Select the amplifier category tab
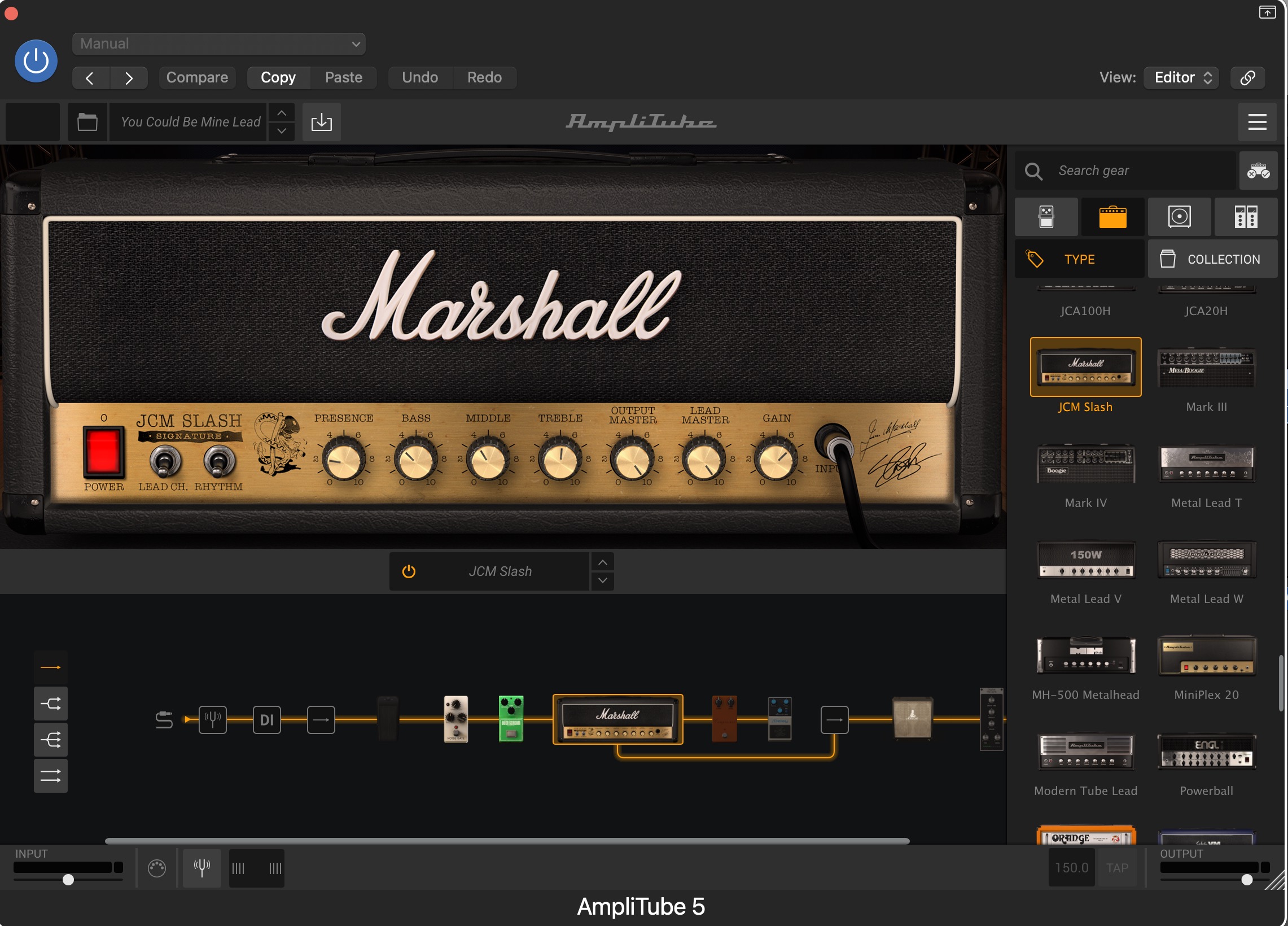1288x926 pixels. [x=1112, y=217]
